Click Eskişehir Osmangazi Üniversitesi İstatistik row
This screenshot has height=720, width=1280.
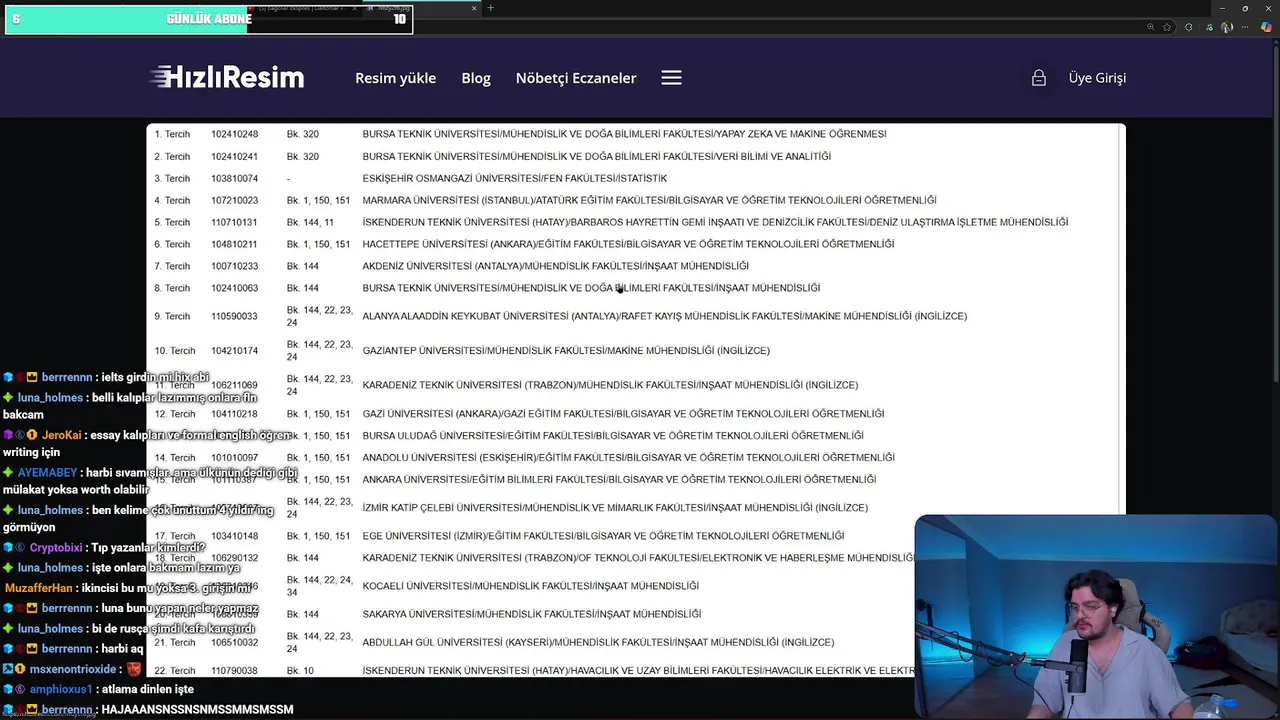click(x=514, y=178)
